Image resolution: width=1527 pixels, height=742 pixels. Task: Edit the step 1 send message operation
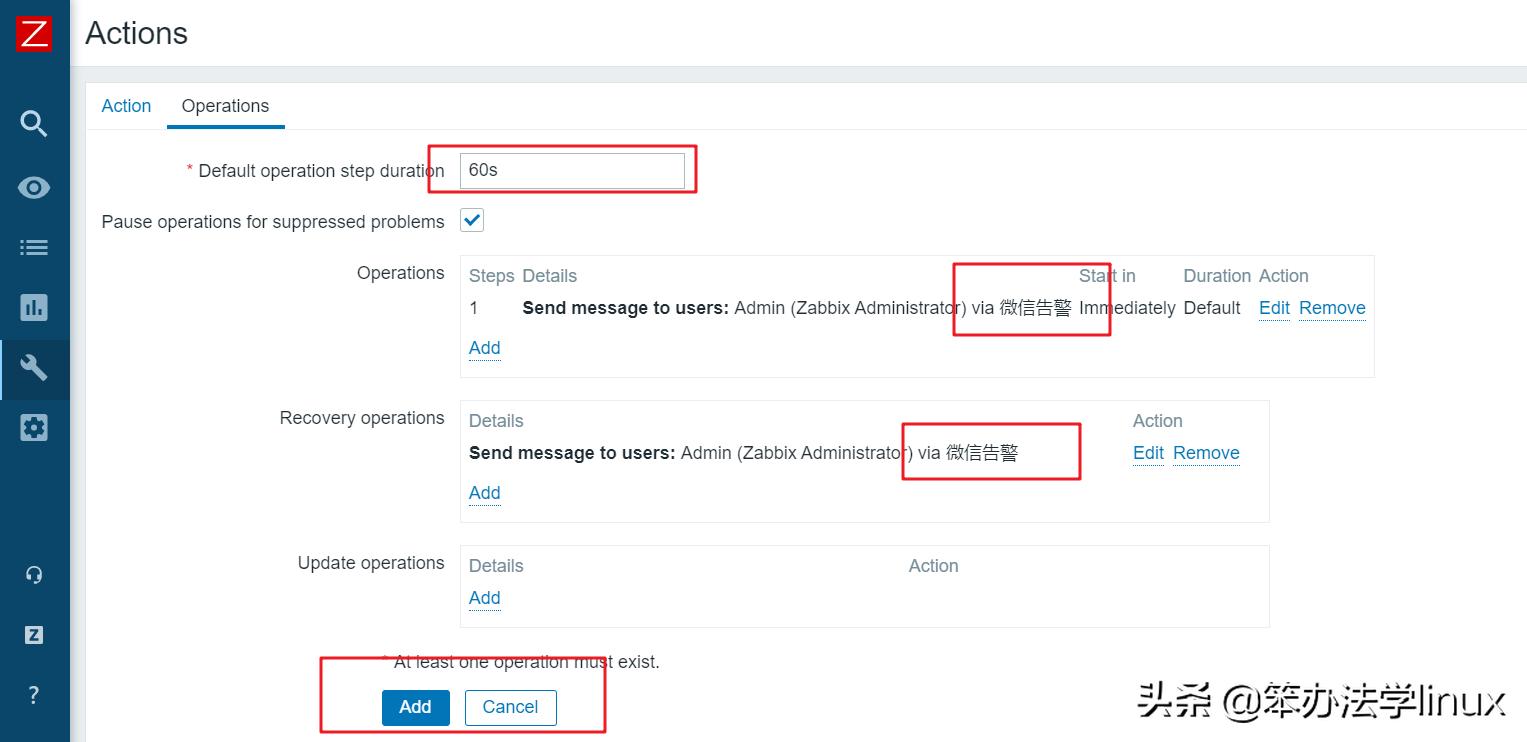pos(1273,308)
